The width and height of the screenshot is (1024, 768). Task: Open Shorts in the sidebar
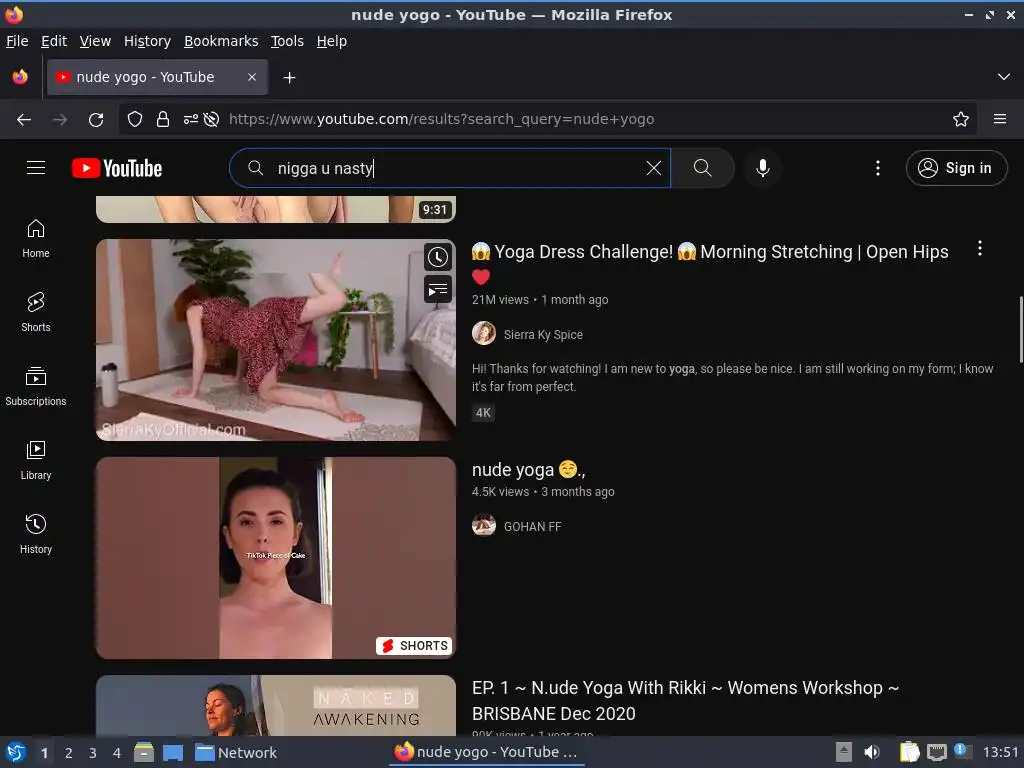36,312
